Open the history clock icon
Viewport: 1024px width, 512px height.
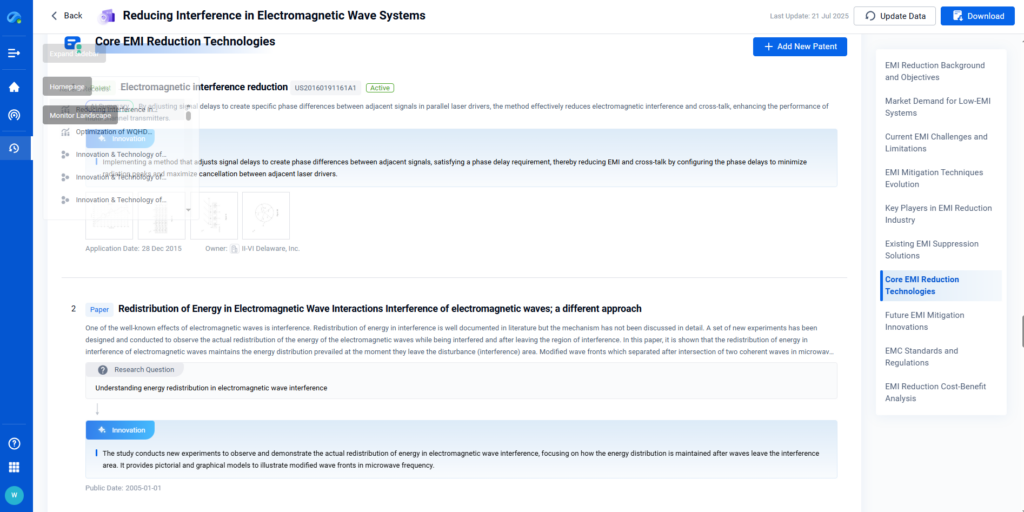(14, 148)
